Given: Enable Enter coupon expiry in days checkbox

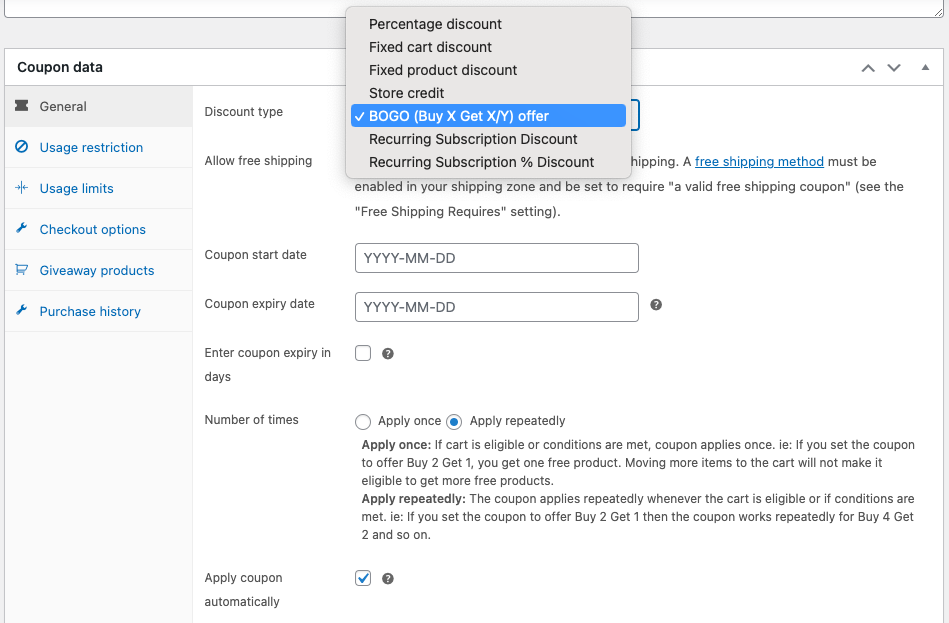Looking at the screenshot, I should pyautogui.click(x=363, y=353).
